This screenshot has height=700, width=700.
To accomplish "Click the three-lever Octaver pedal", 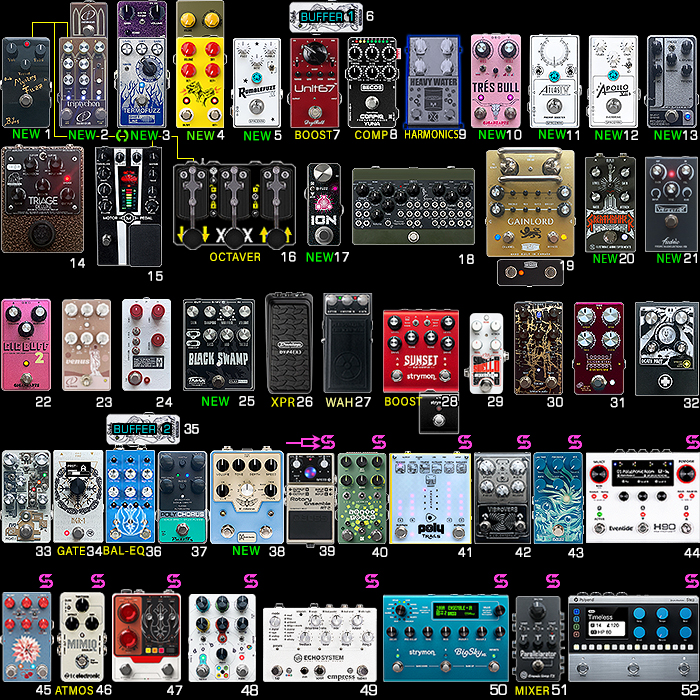I will pyautogui.click(x=234, y=205).
